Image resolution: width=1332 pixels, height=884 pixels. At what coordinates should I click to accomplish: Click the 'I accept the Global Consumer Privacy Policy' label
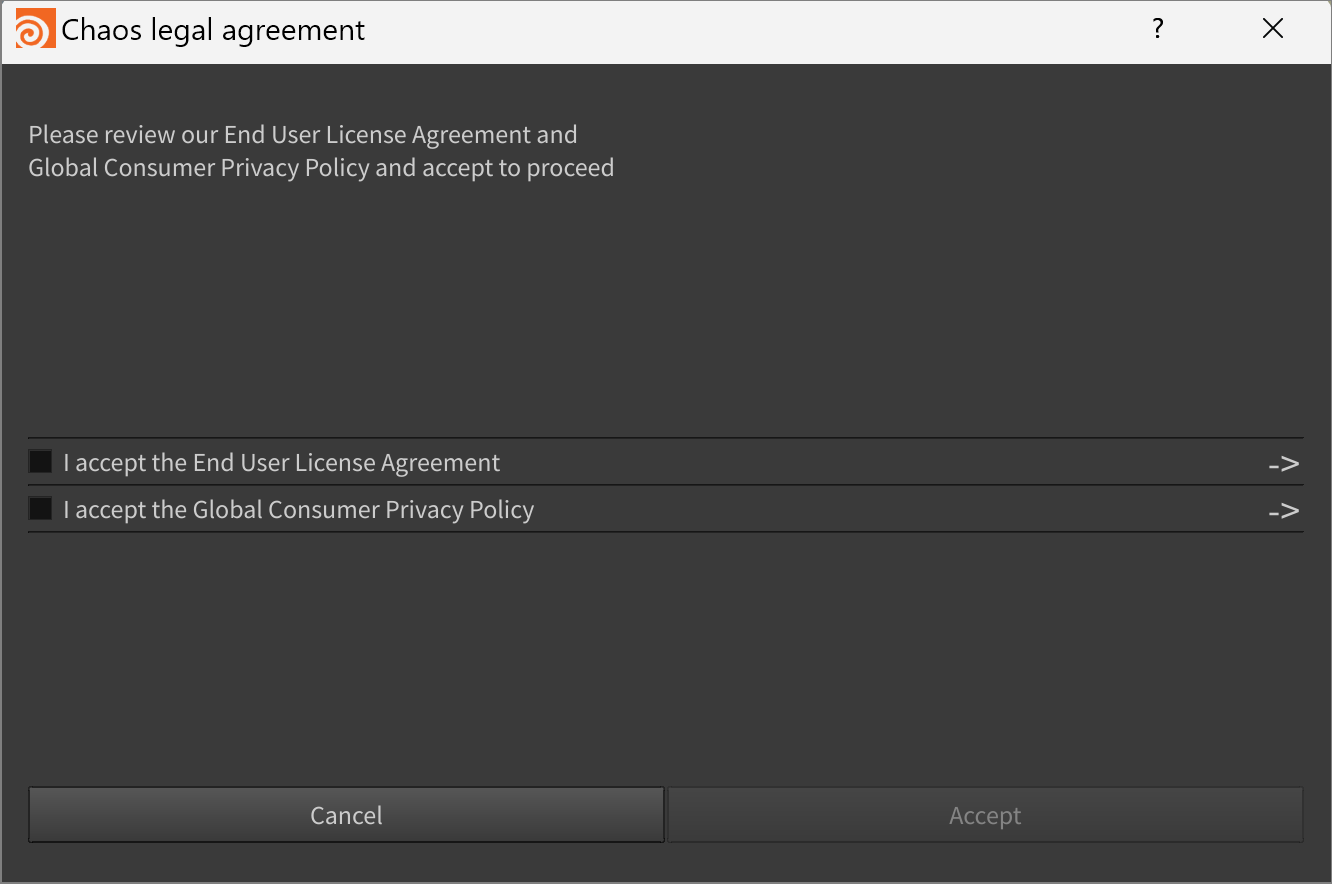[298, 510]
